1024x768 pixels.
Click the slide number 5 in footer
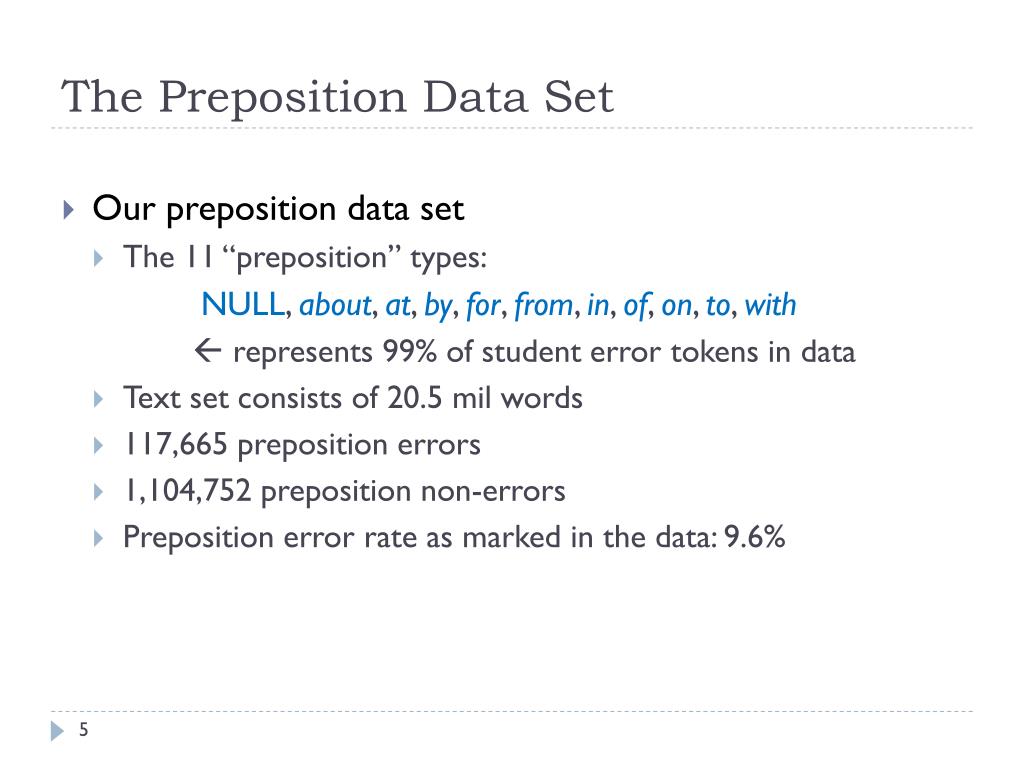point(84,729)
